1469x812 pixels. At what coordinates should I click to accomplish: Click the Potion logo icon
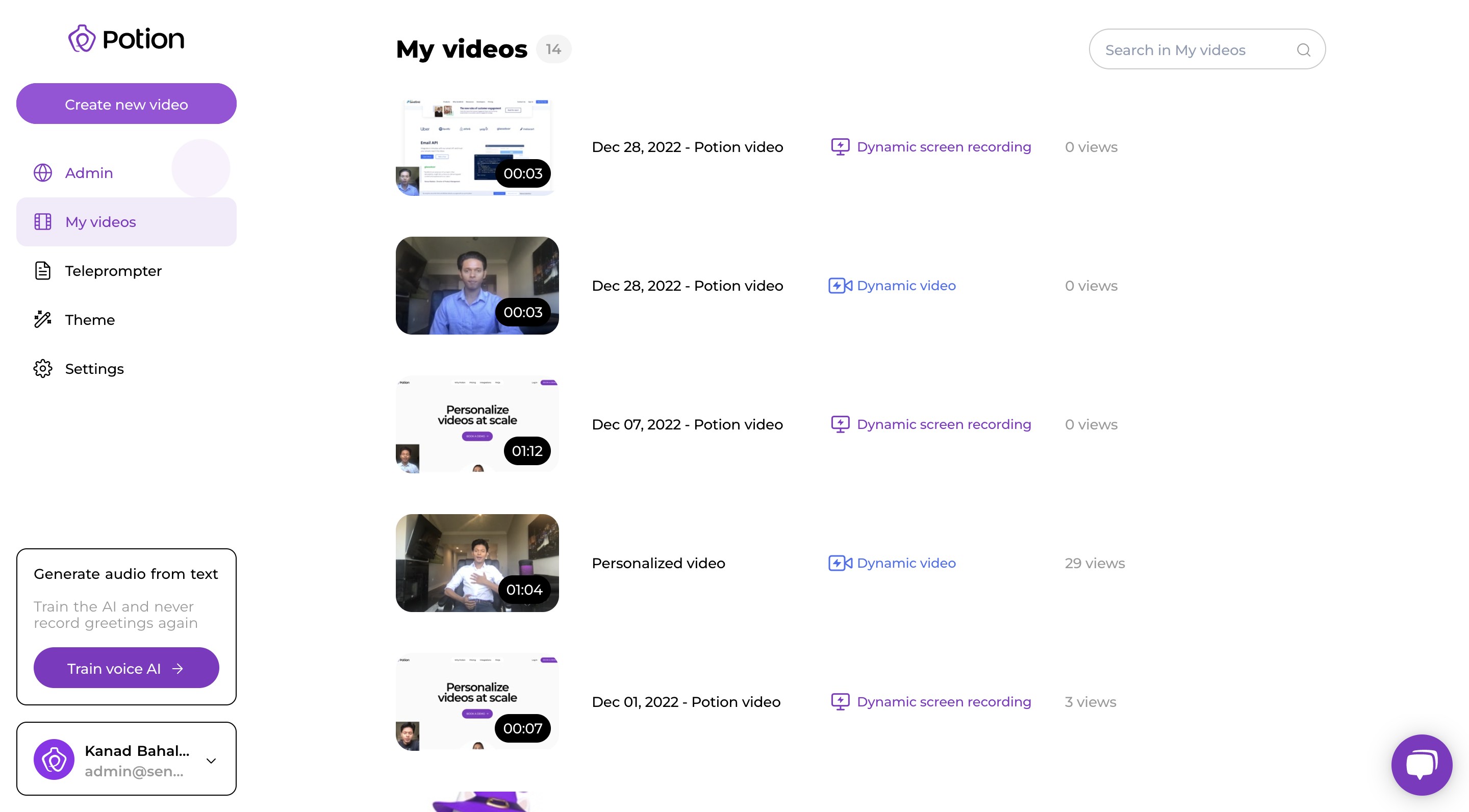tap(82, 38)
